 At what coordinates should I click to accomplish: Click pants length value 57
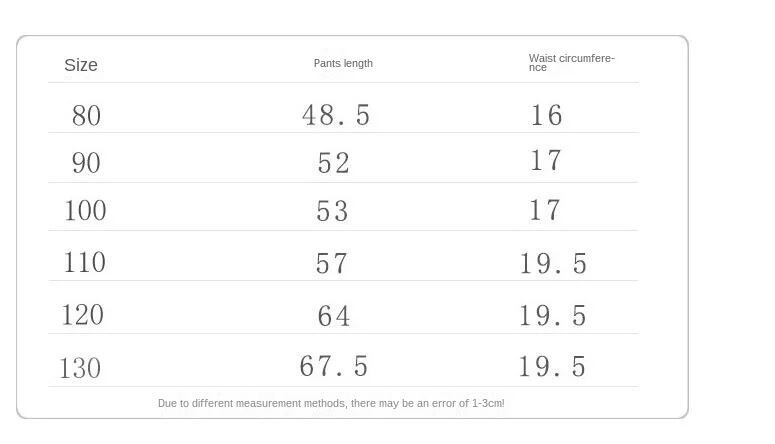pyautogui.click(x=332, y=263)
